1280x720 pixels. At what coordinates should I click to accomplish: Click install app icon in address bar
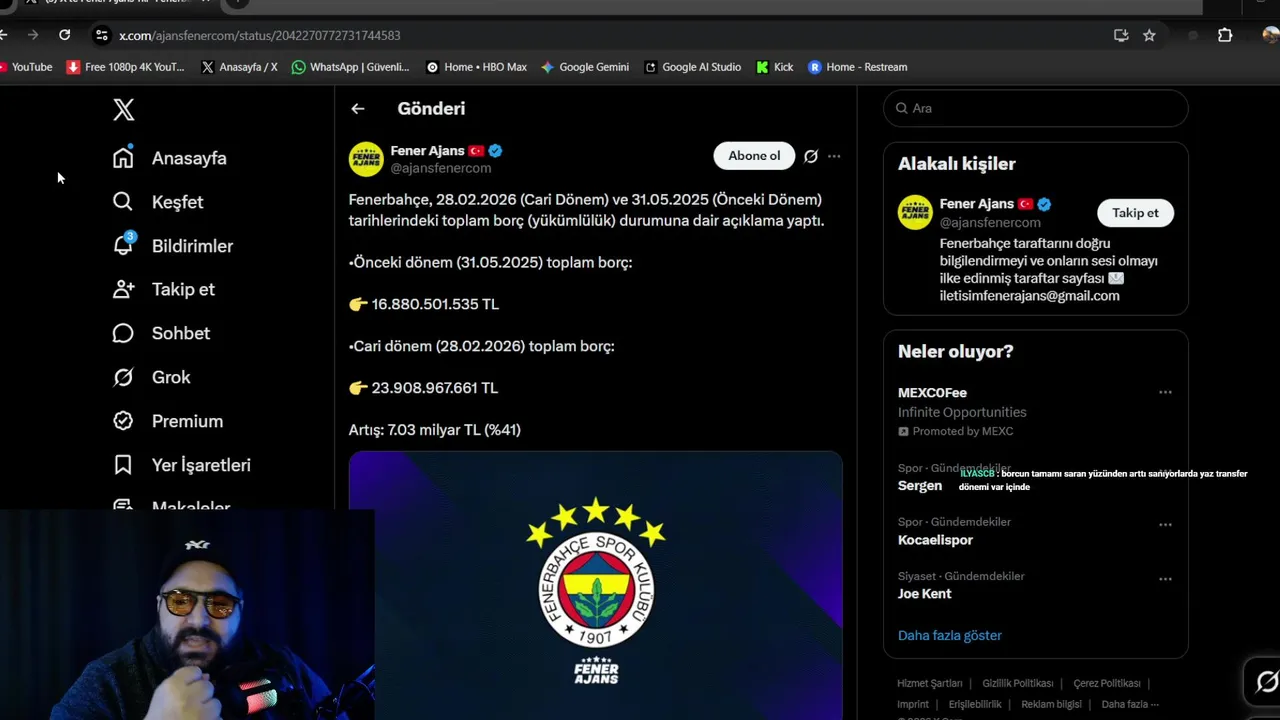(x=1121, y=35)
